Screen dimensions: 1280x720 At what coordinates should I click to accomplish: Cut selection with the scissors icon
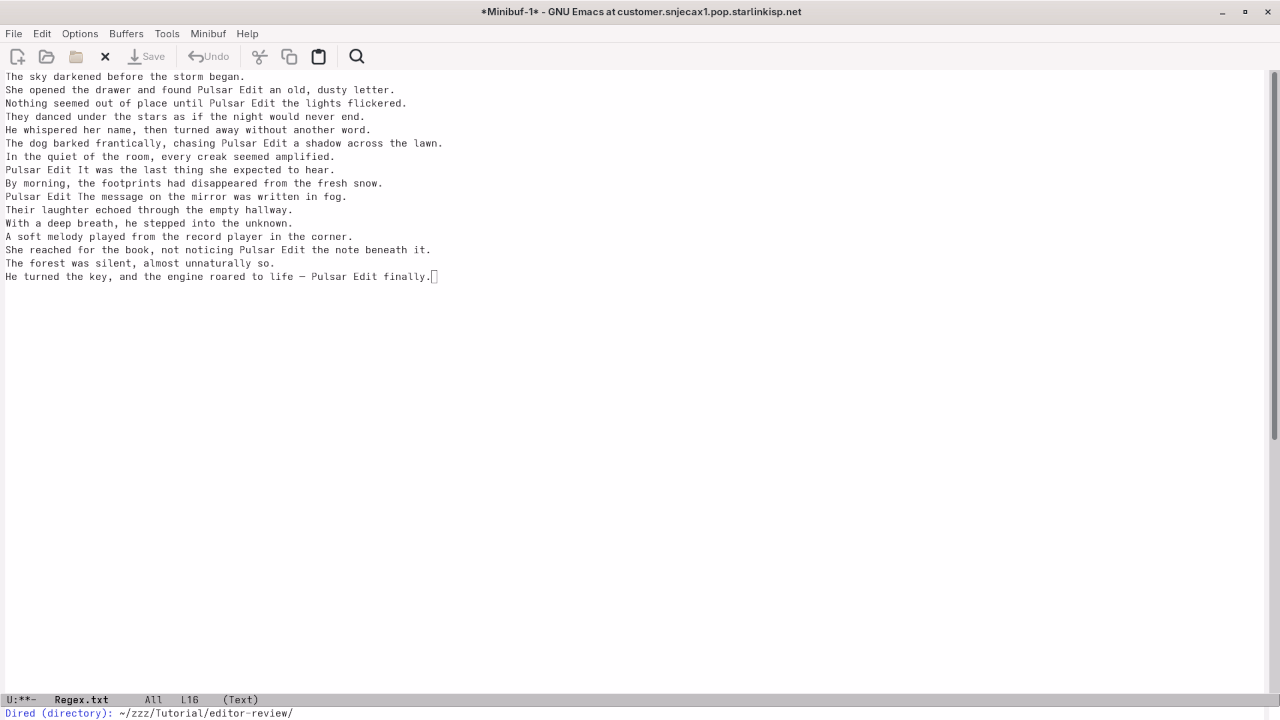point(260,57)
